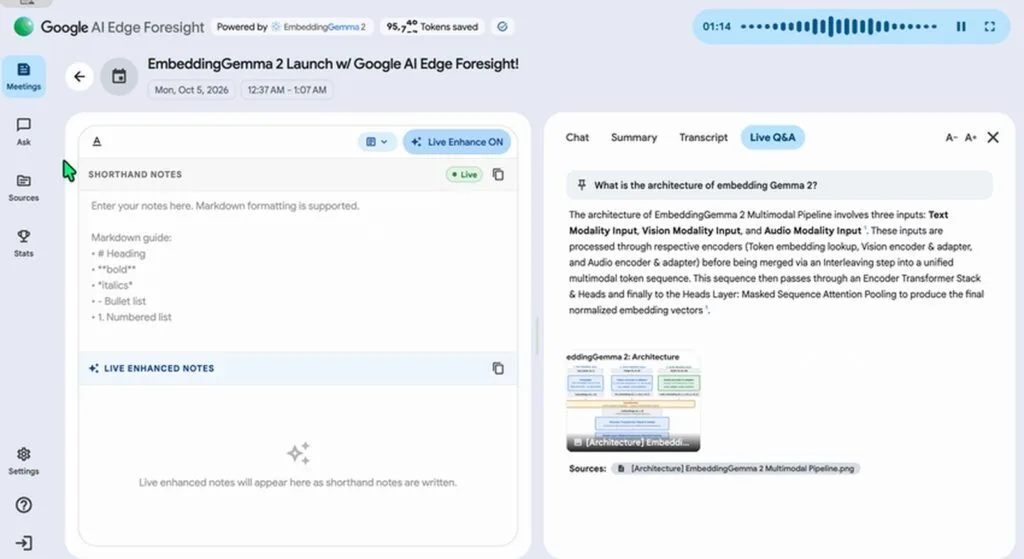The image size is (1024, 559).
Task: Click the meeting title EmbeddingGemma 2 Launch
Action: point(333,64)
